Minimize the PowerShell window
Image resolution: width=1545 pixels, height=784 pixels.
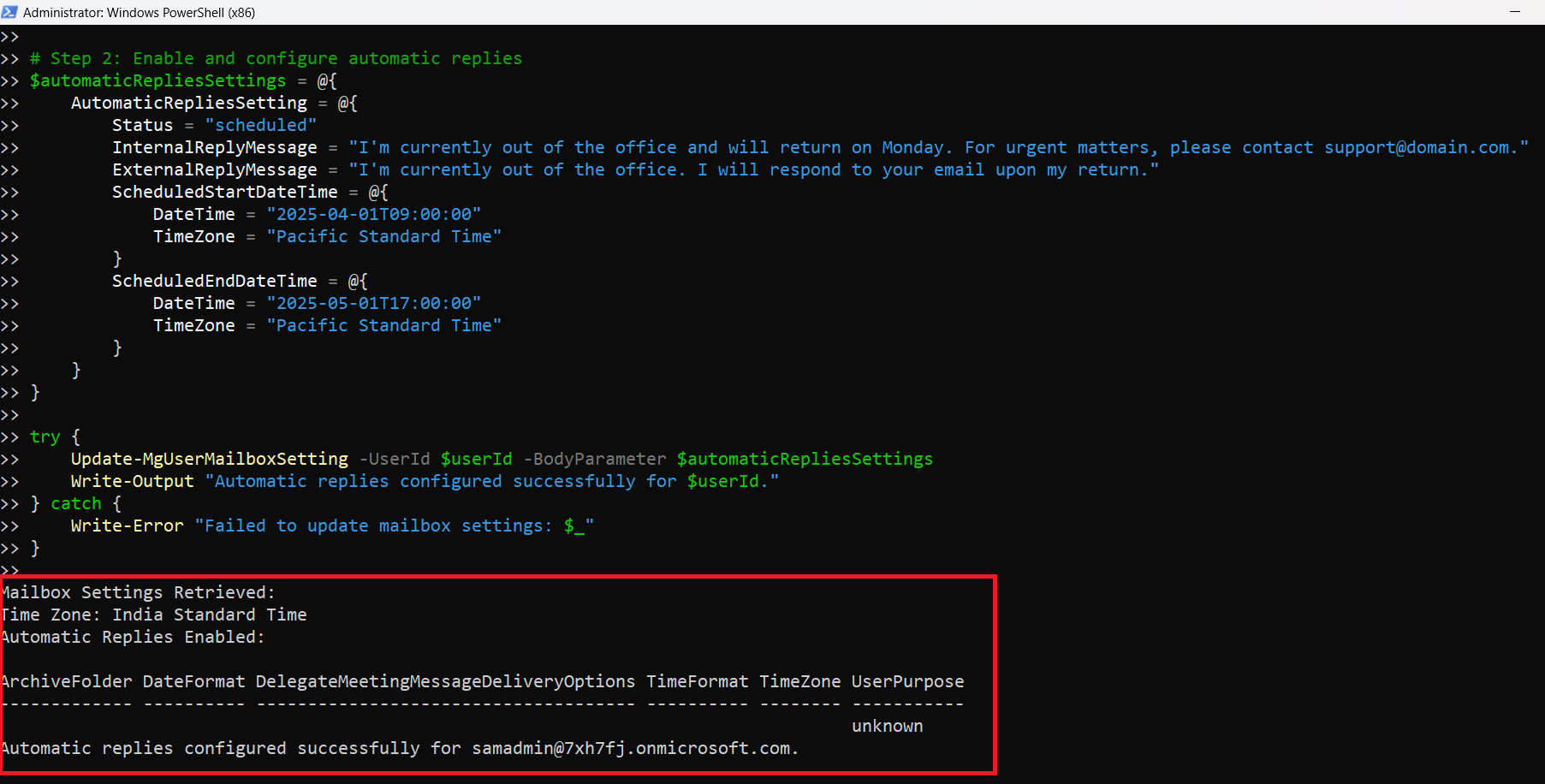(x=1514, y=12)
